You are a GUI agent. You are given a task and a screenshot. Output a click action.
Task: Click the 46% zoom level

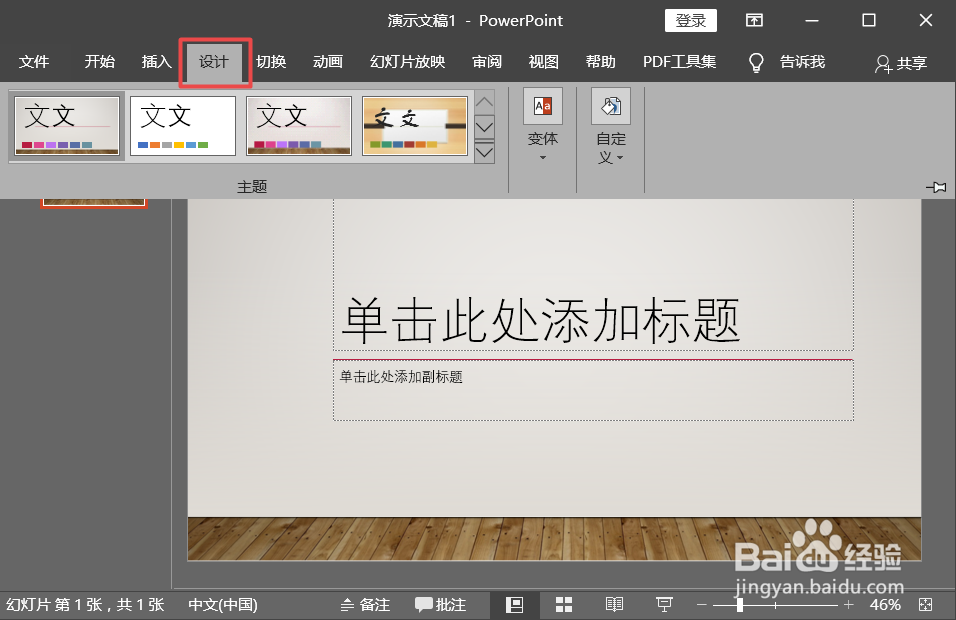coord(885,605)
